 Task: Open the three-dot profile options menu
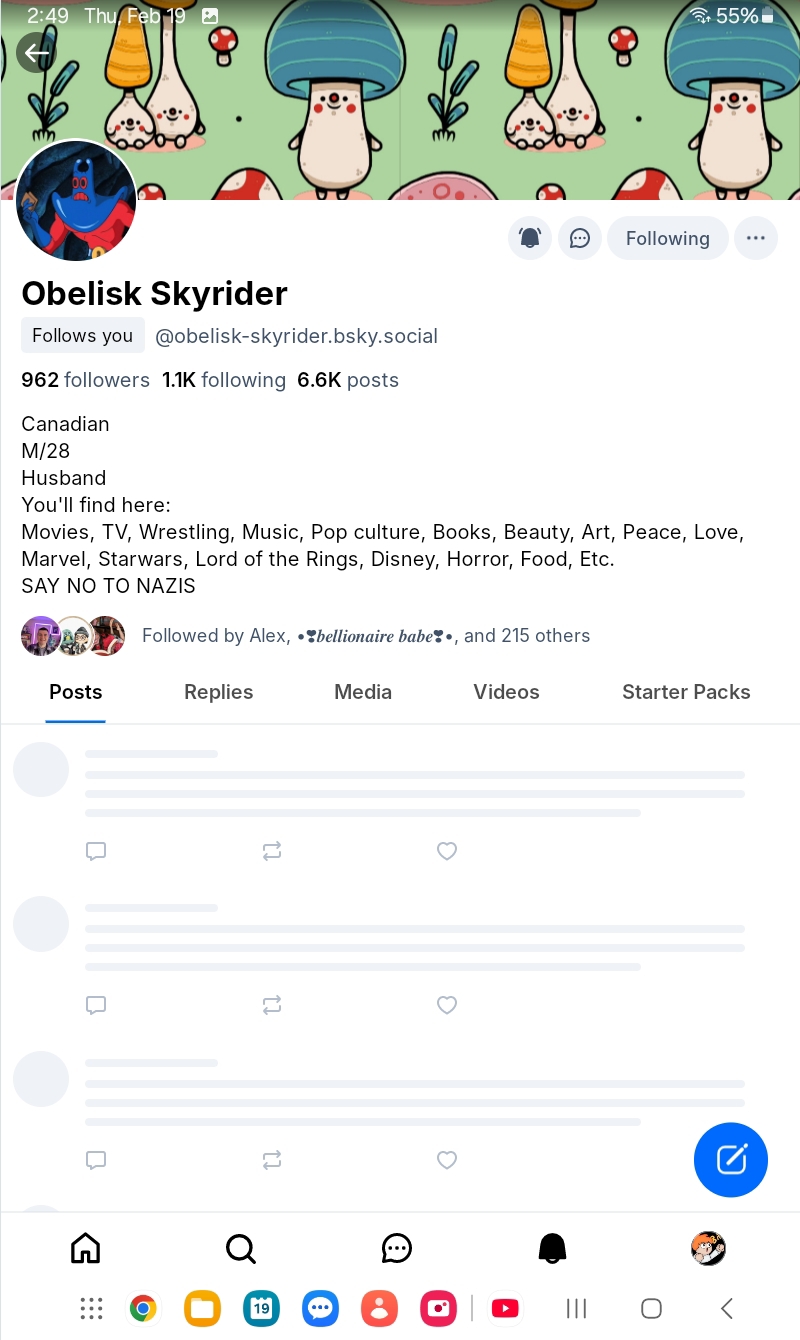[755, 238]
